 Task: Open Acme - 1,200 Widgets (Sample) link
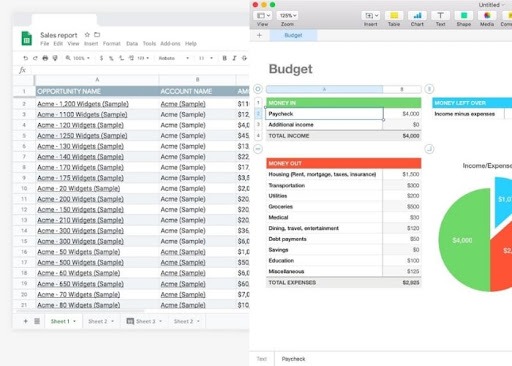pyautogui.click(x=83, y=104)
